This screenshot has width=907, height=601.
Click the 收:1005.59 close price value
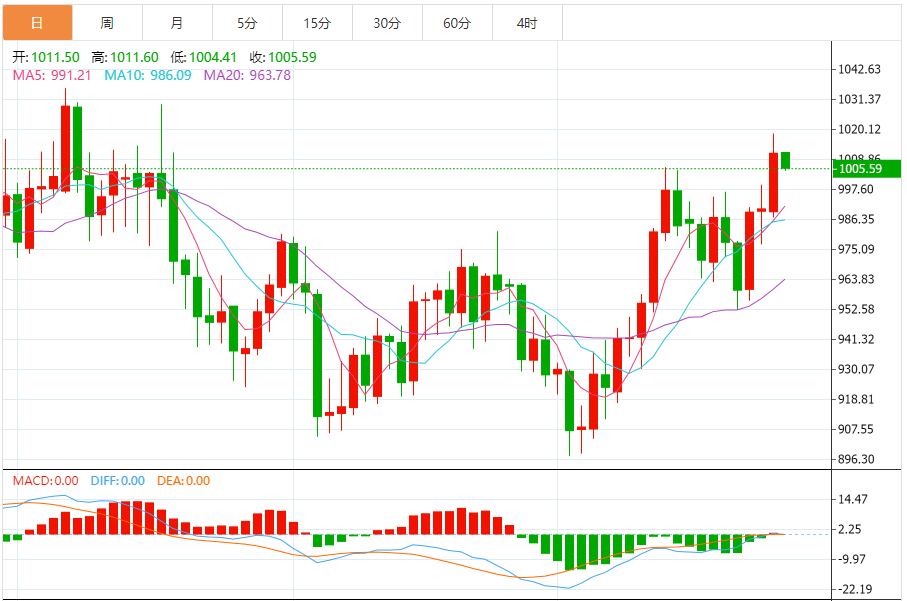pyautogui.click(x=283, y=57)
